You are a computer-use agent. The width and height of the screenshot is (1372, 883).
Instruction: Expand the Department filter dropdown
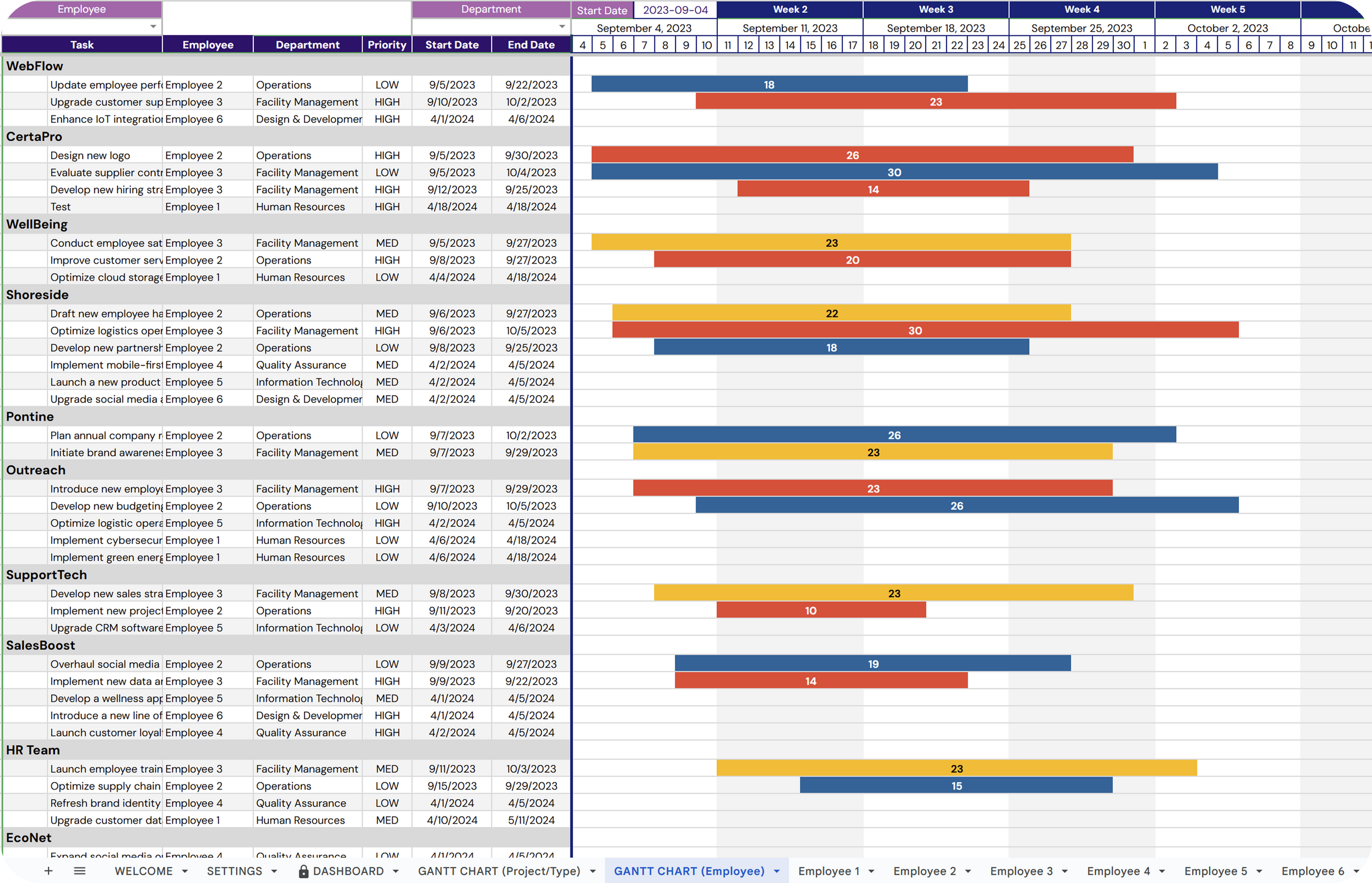coord(562,26)
